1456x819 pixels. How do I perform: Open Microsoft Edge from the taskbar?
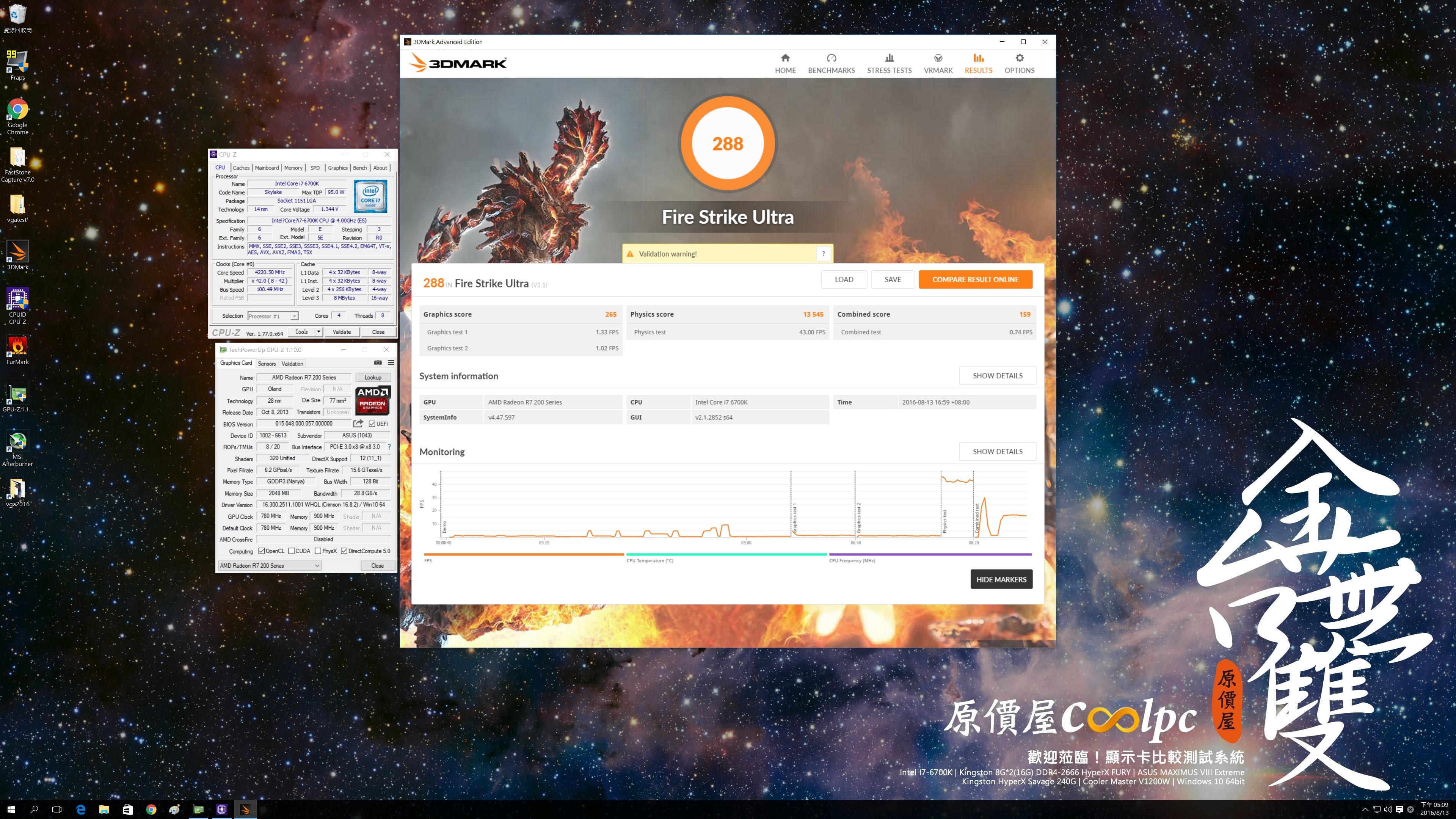pos(81,810)
